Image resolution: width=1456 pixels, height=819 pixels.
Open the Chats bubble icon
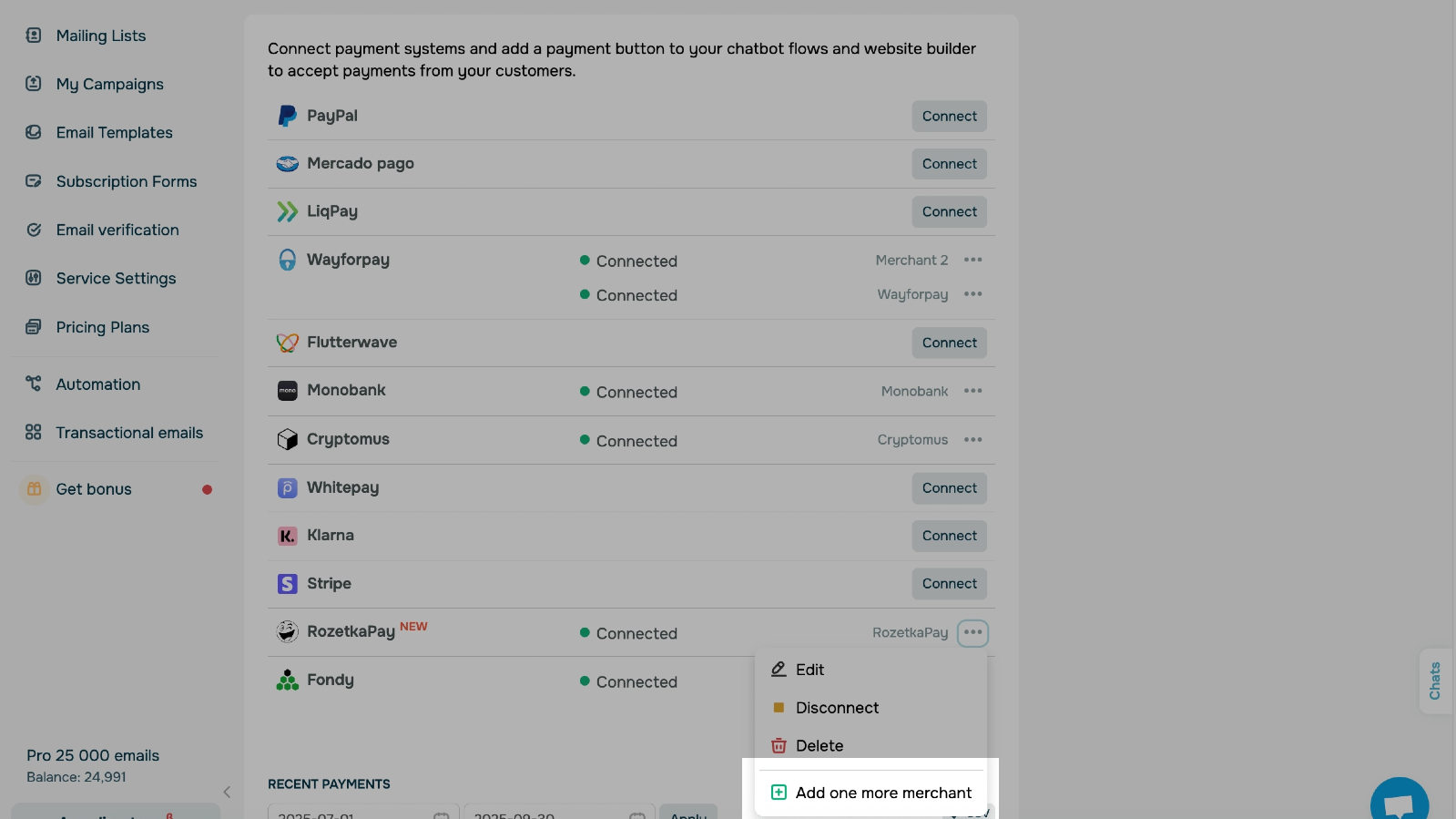pos(1399,804)
